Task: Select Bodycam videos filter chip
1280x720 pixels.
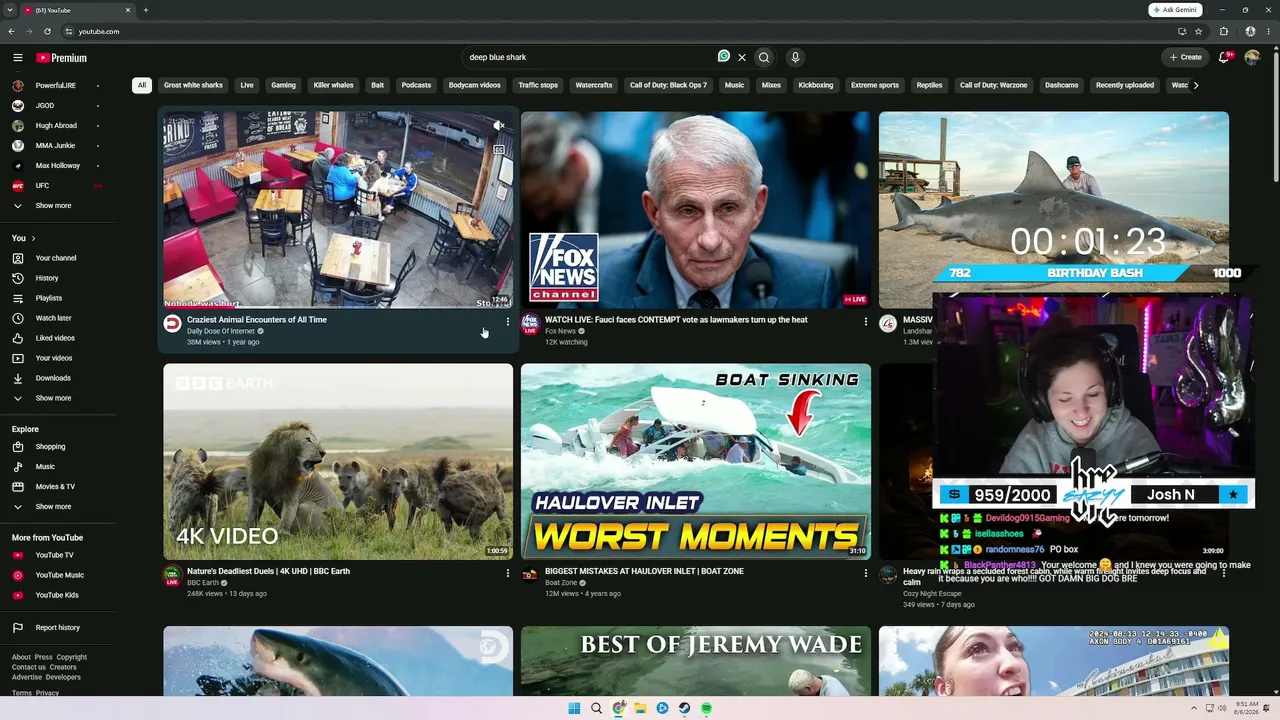Action: point(475,85)
